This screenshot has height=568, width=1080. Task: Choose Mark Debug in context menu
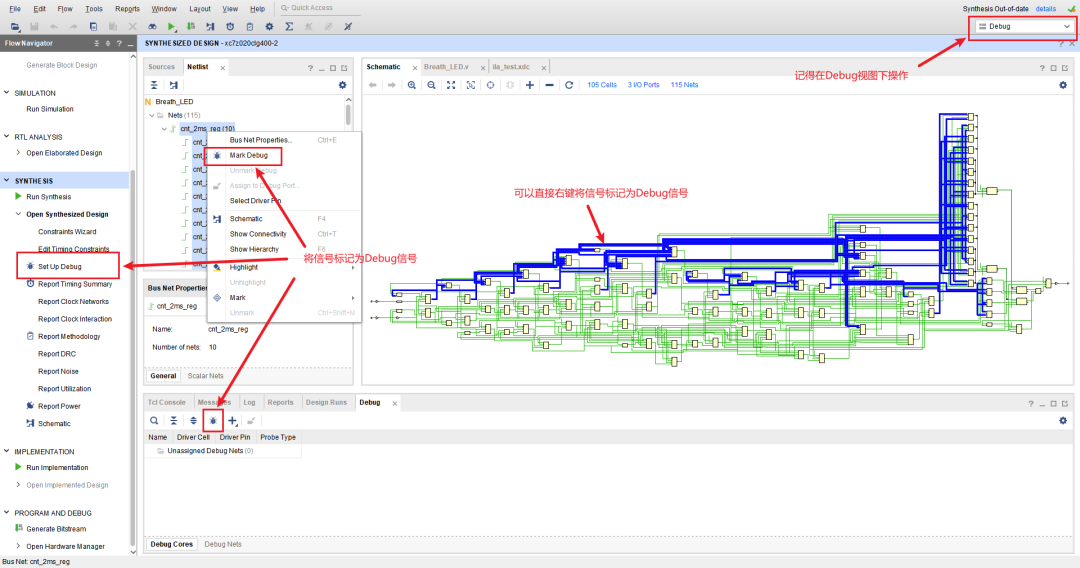click(x=249, y=156)
